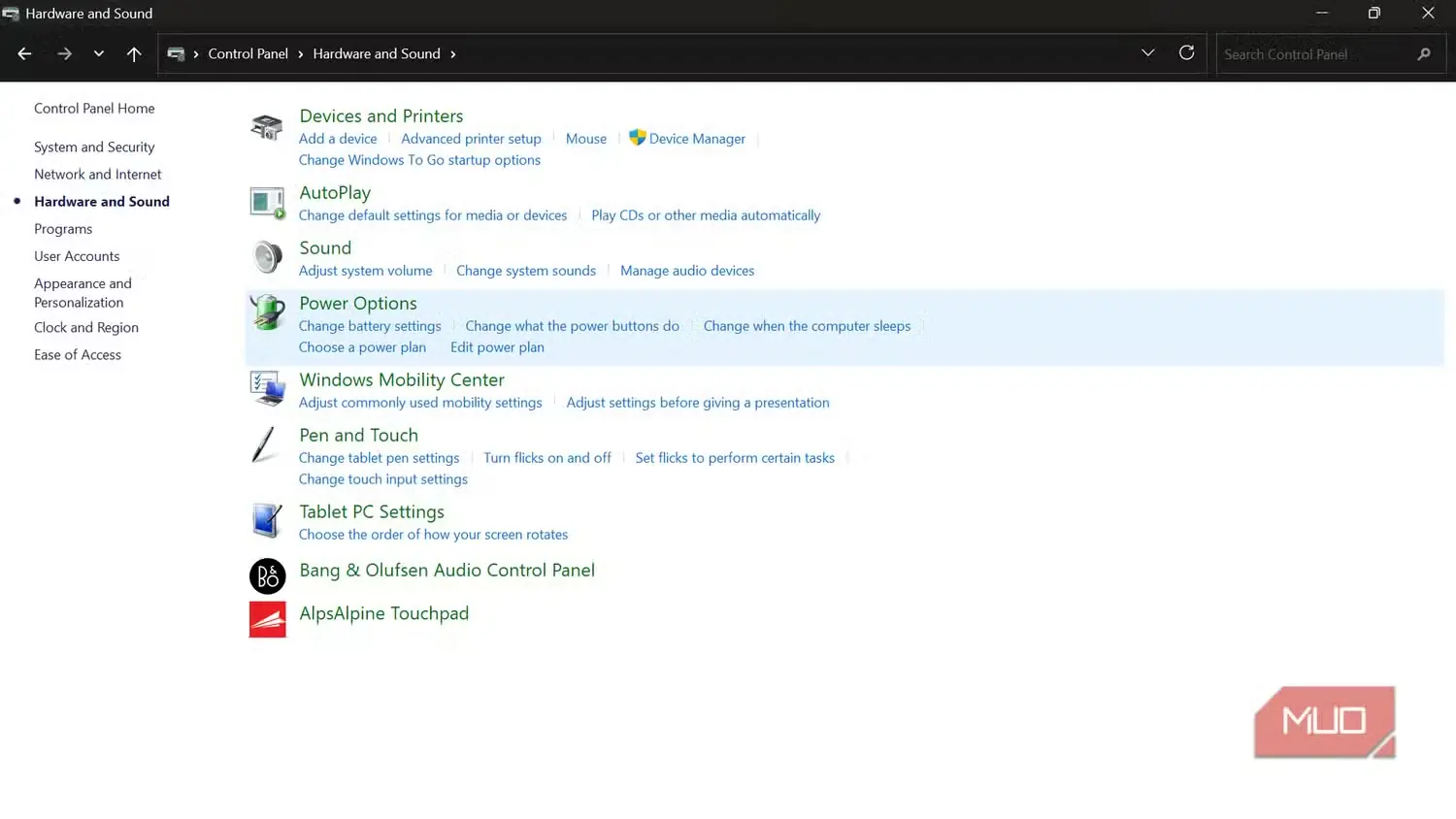Screen dimensions: 1456x819
Task: Click Play CDs or other media automatically
Action: pyautogui.click(x=706, y=215)
